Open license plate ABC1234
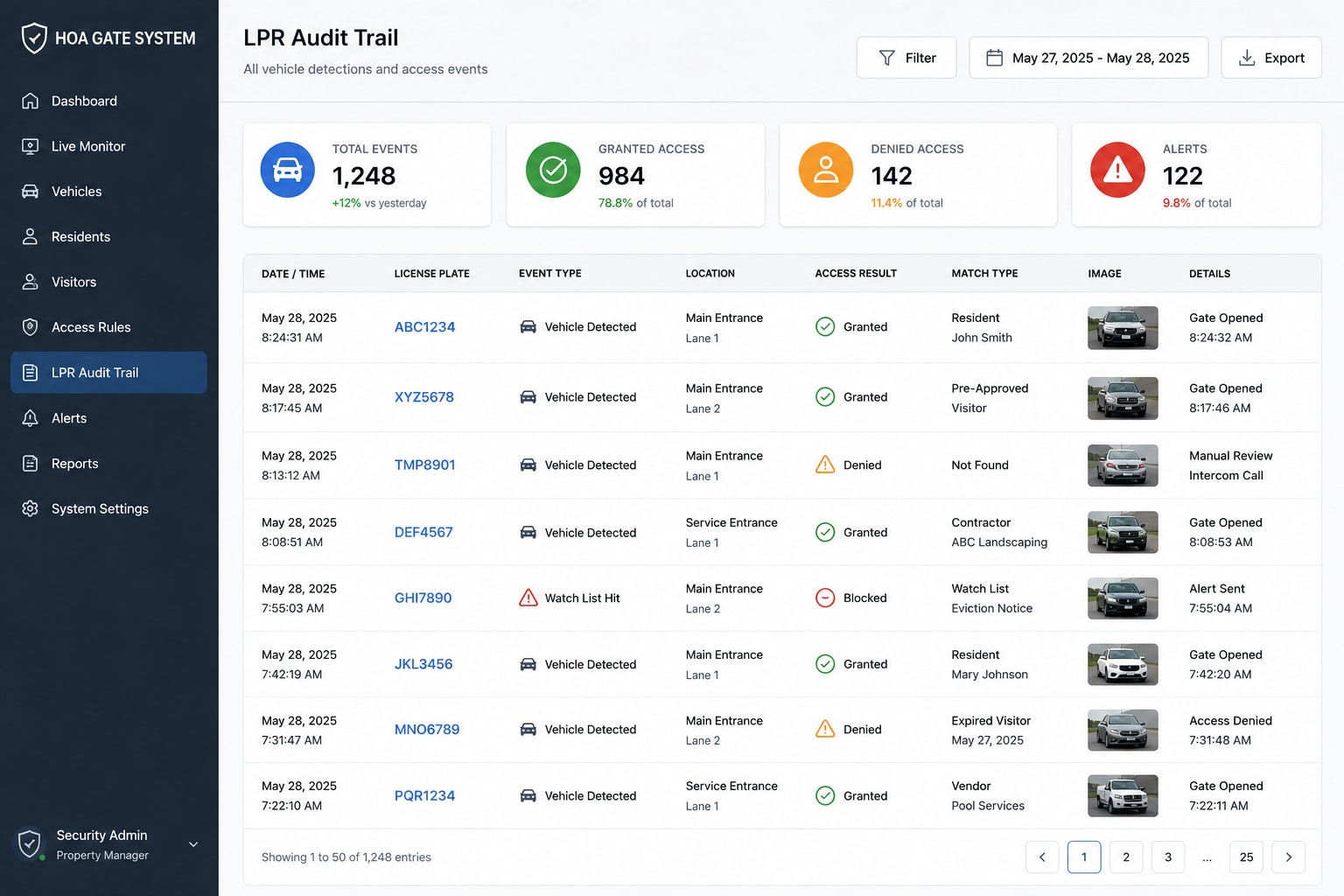The width and height of the screenshot is (1344, 896). (x=424, y=327)
